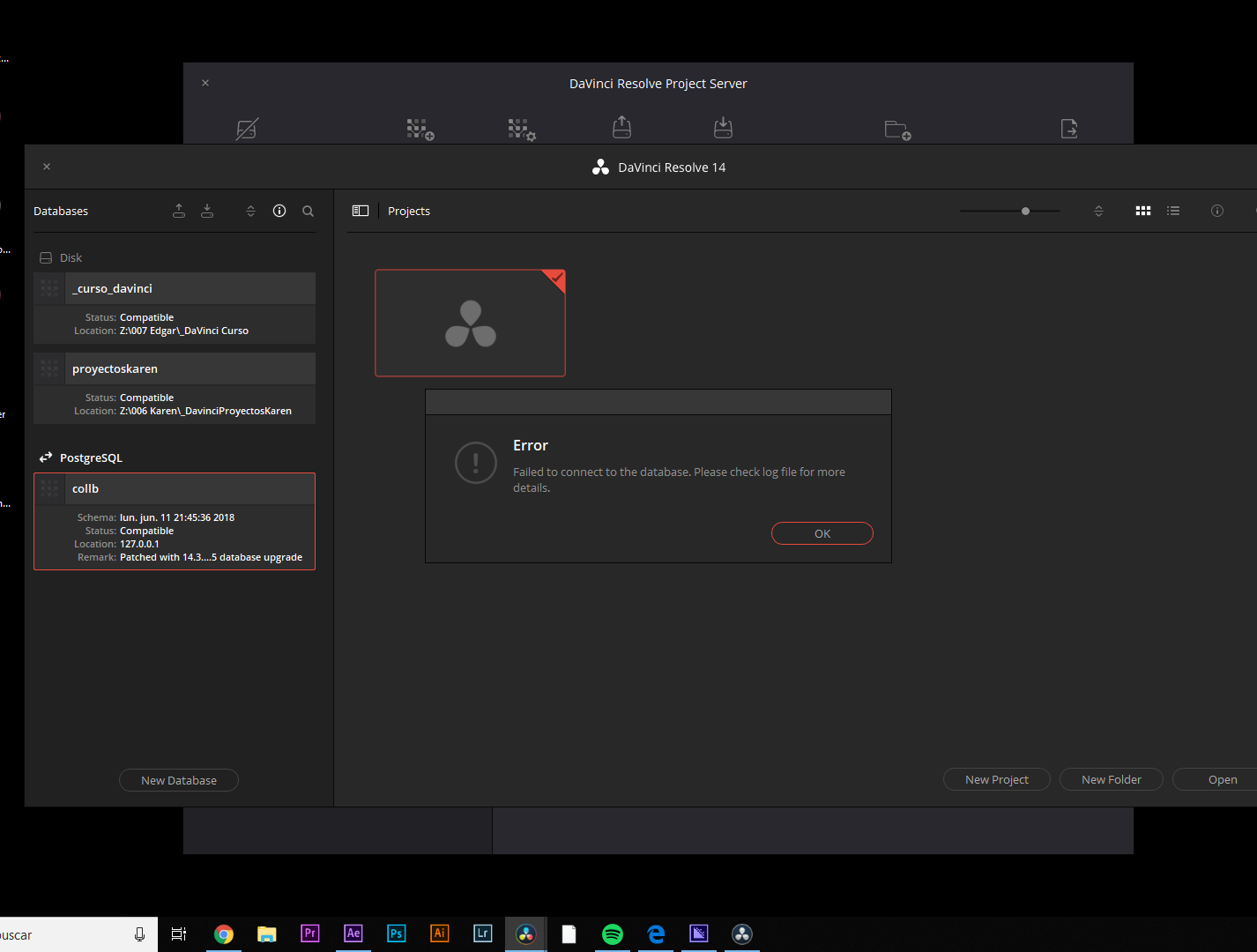
Task: Open Adobe Lightroom from the taskbar
Action: coord(483,934)
